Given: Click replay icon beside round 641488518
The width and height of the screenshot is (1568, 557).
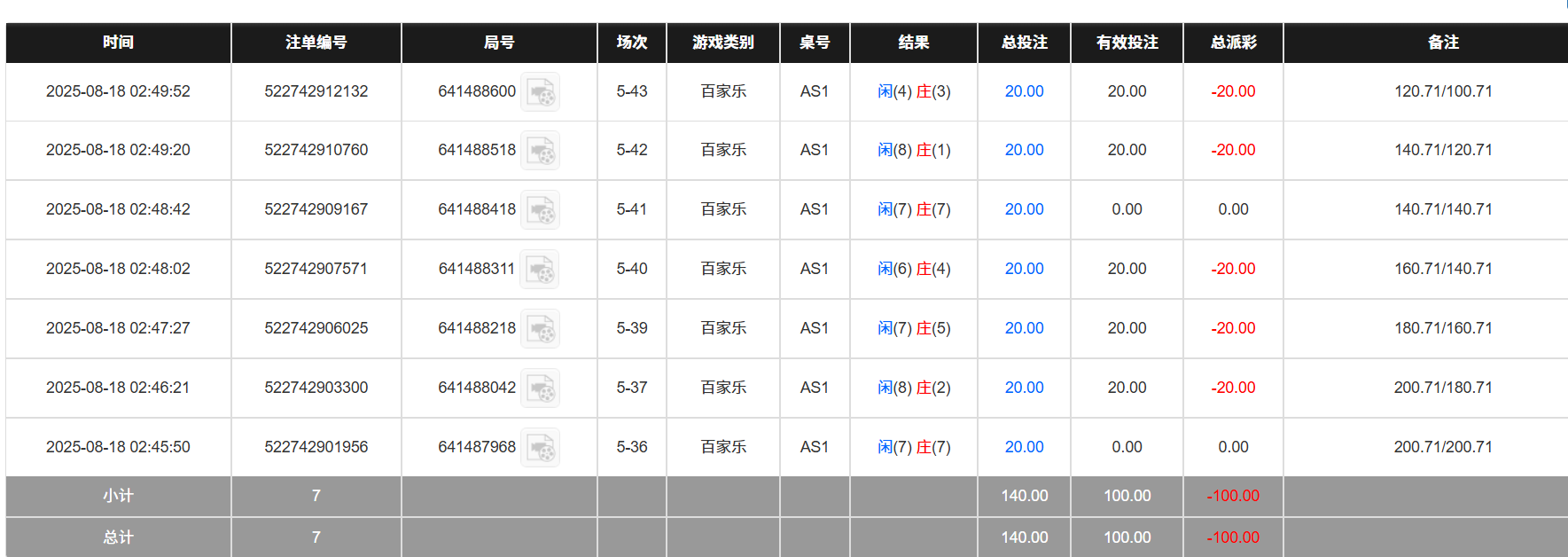Looking at the screenshot, I should click(x=540, y=151).
